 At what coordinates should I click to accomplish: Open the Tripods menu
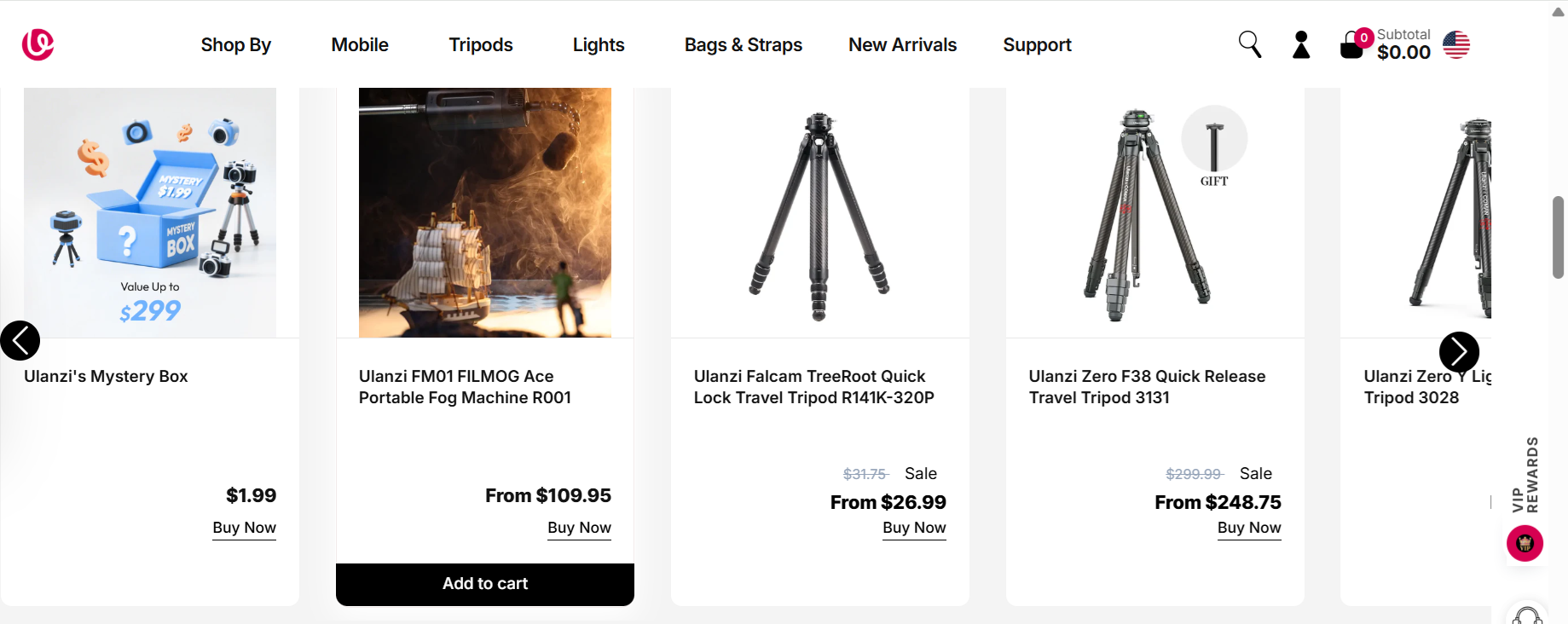coord(481,45)
